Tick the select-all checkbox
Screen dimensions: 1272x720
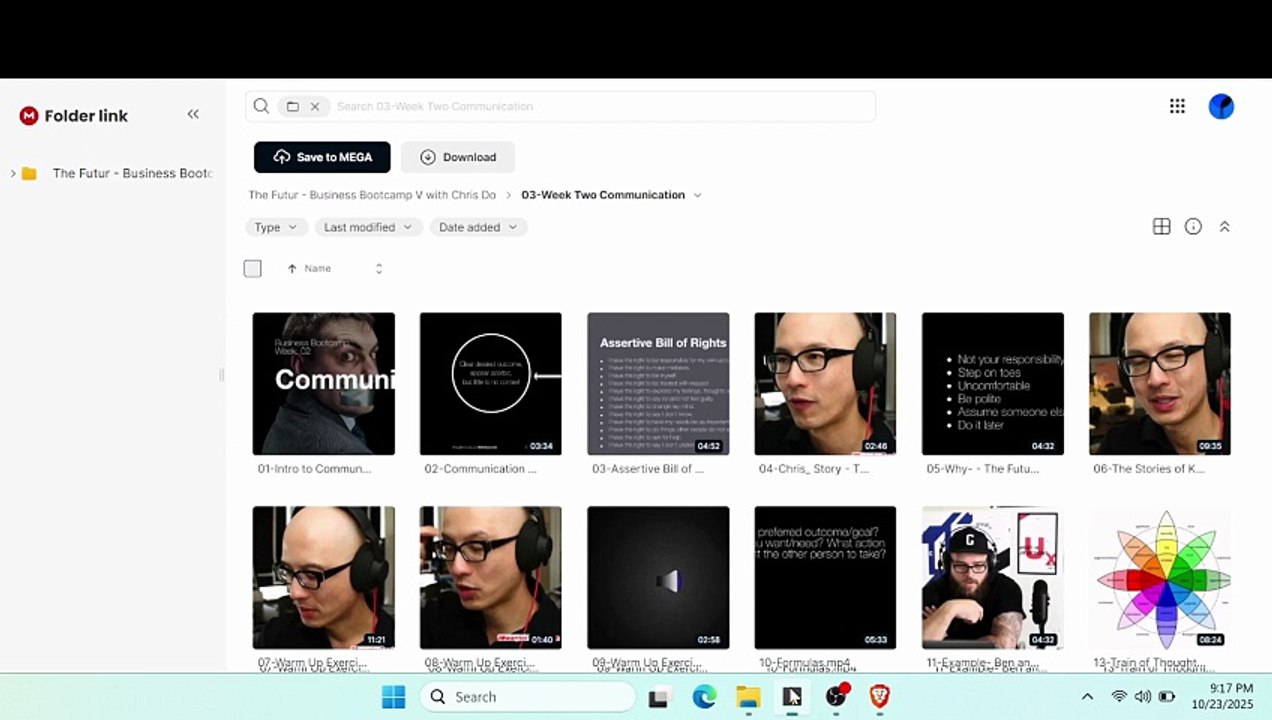pyautogui.click(x=252, y=268)
